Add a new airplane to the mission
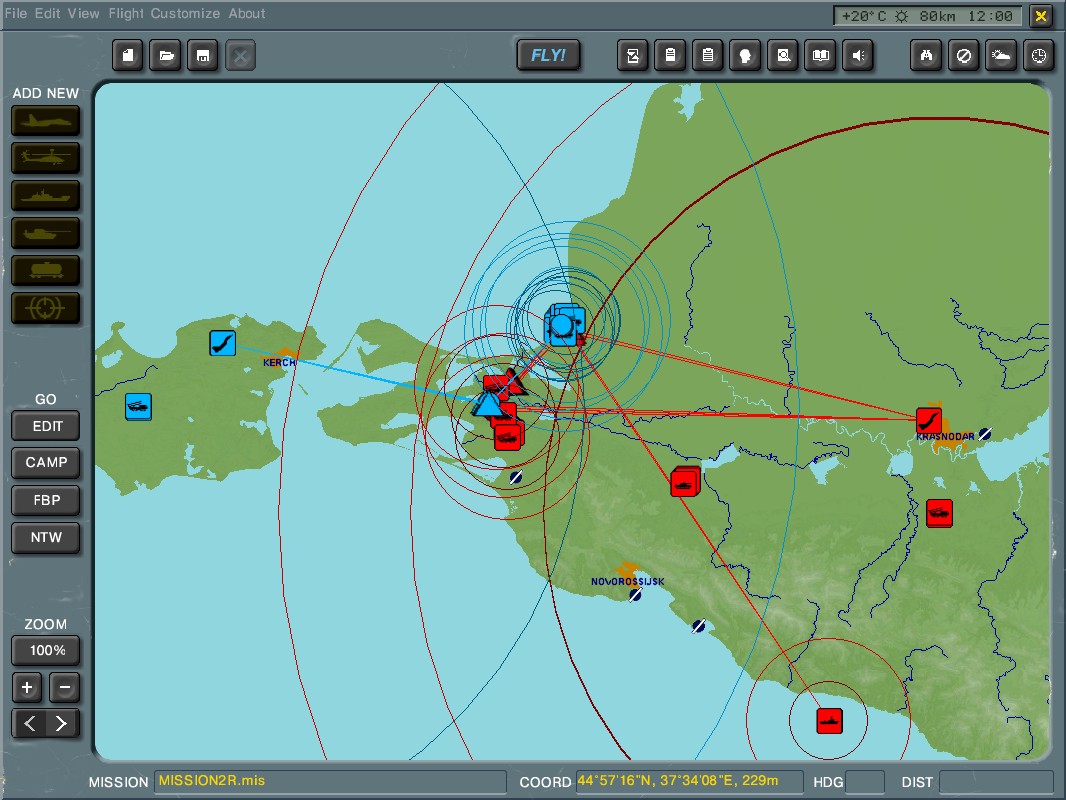This screenshot has width=1066, height=800. point(45,121)
